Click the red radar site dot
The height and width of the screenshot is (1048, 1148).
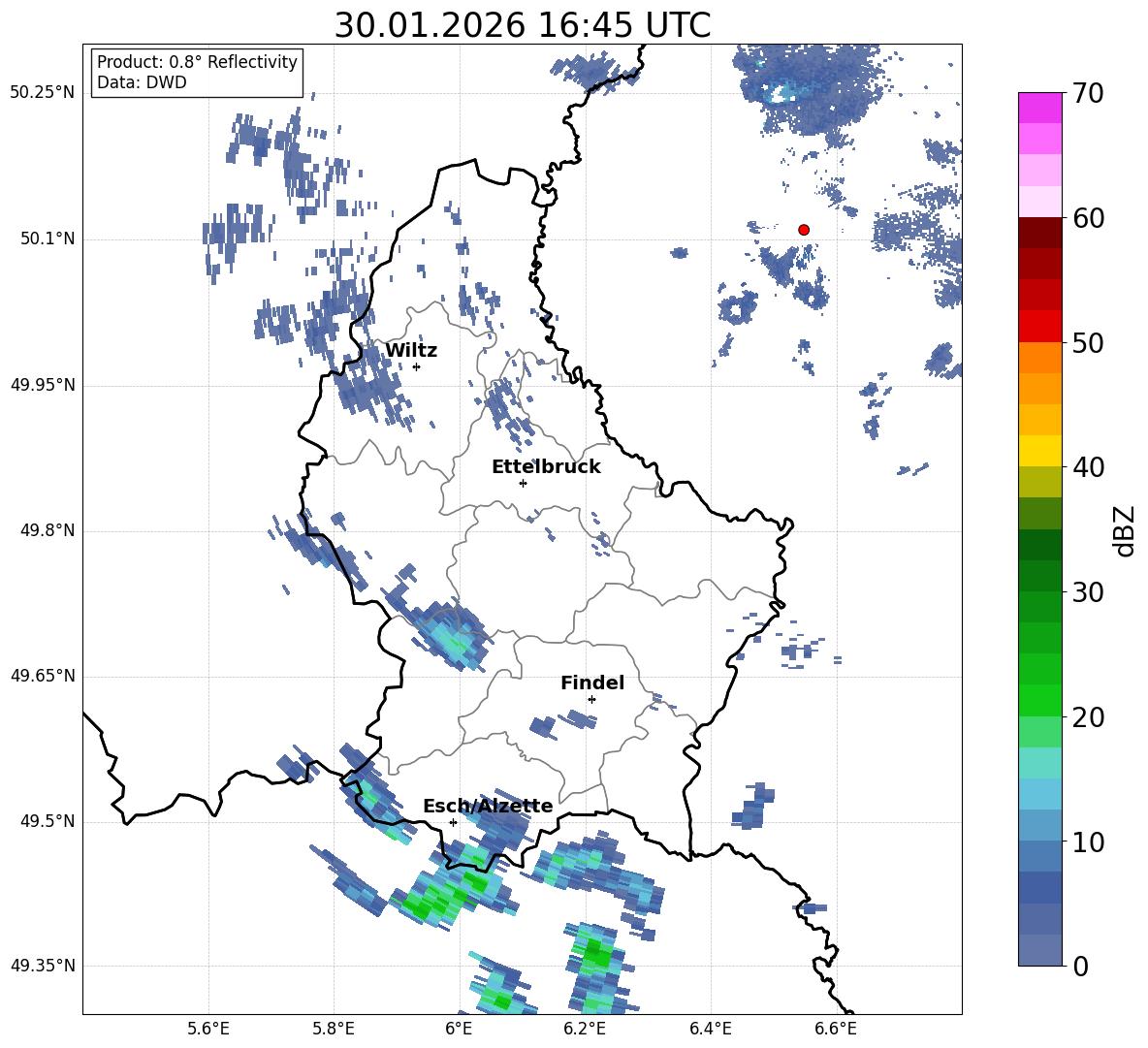click(804, 230)
